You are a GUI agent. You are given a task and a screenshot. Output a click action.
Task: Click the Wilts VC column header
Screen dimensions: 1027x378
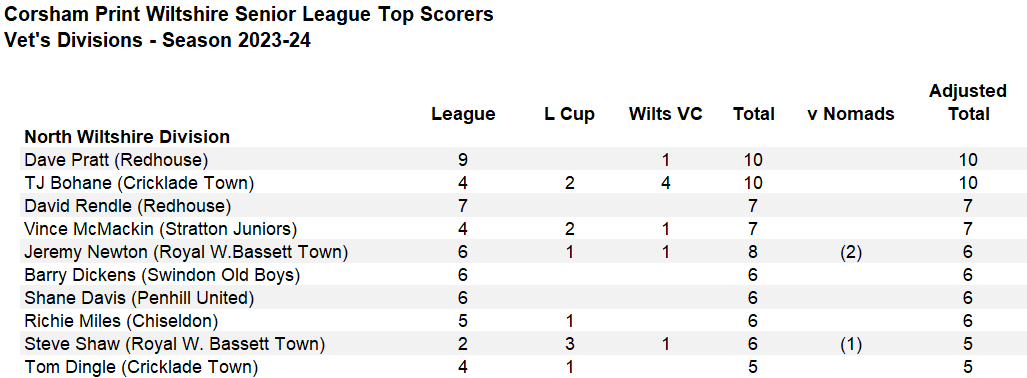pyautogui.click(x=665, y=114)
